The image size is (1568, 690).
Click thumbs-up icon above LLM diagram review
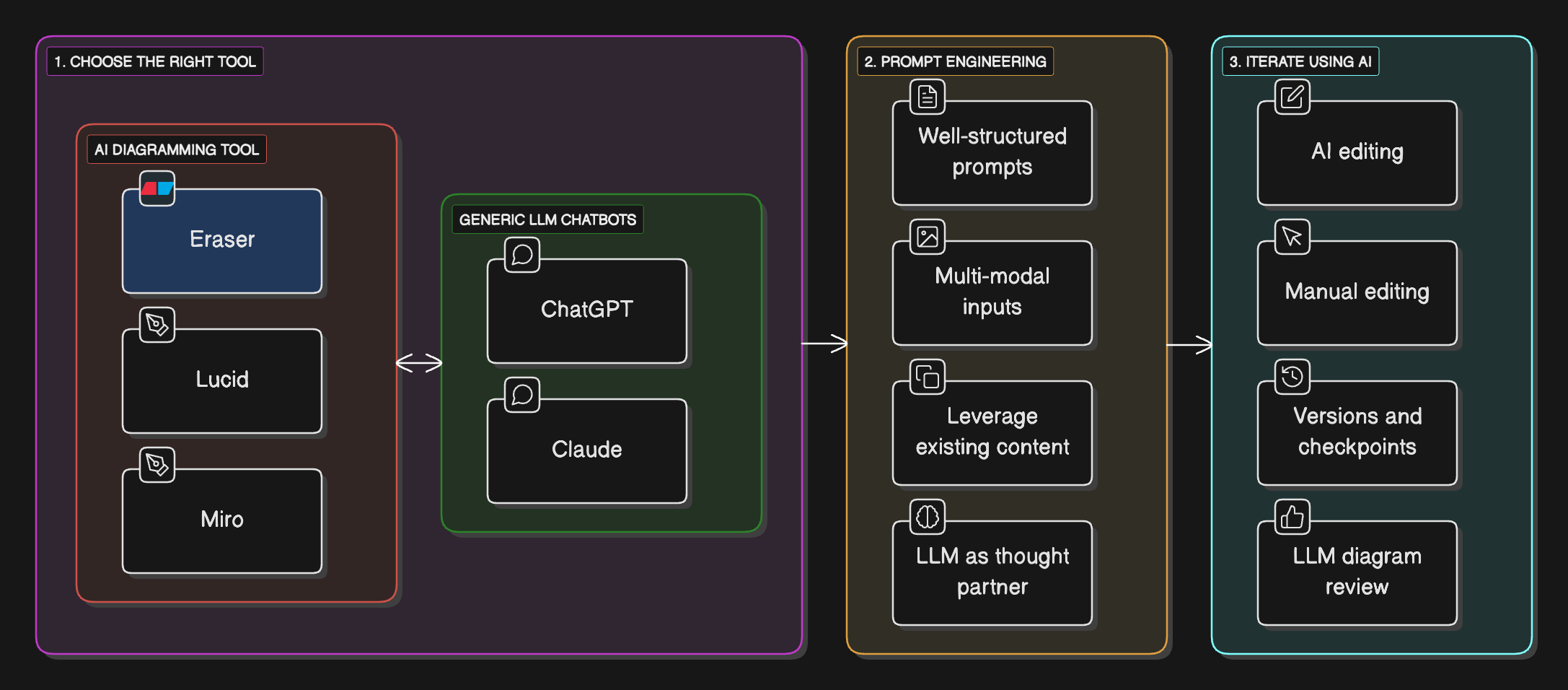[x=1292, y=517]
